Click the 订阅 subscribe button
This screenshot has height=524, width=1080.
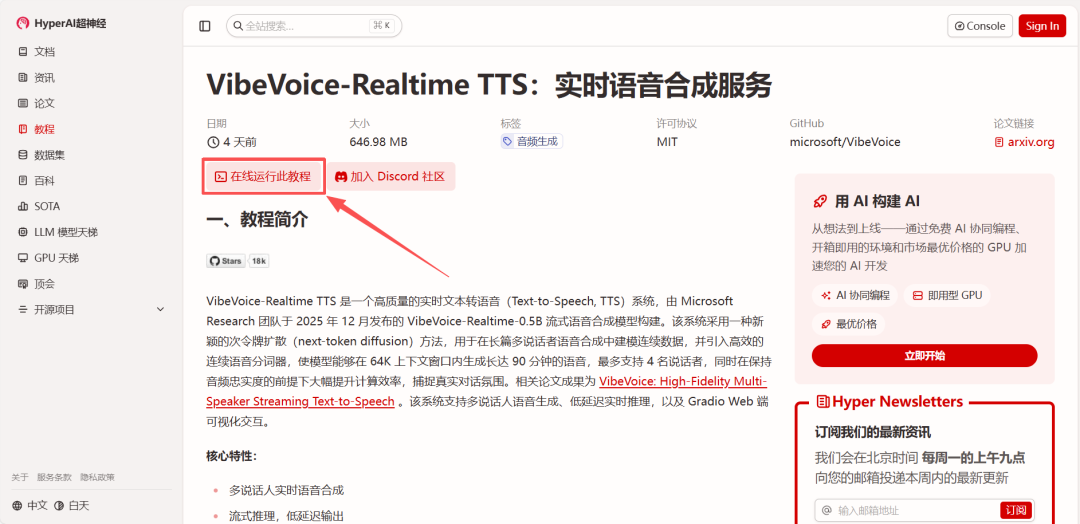tap(1015, 510)
